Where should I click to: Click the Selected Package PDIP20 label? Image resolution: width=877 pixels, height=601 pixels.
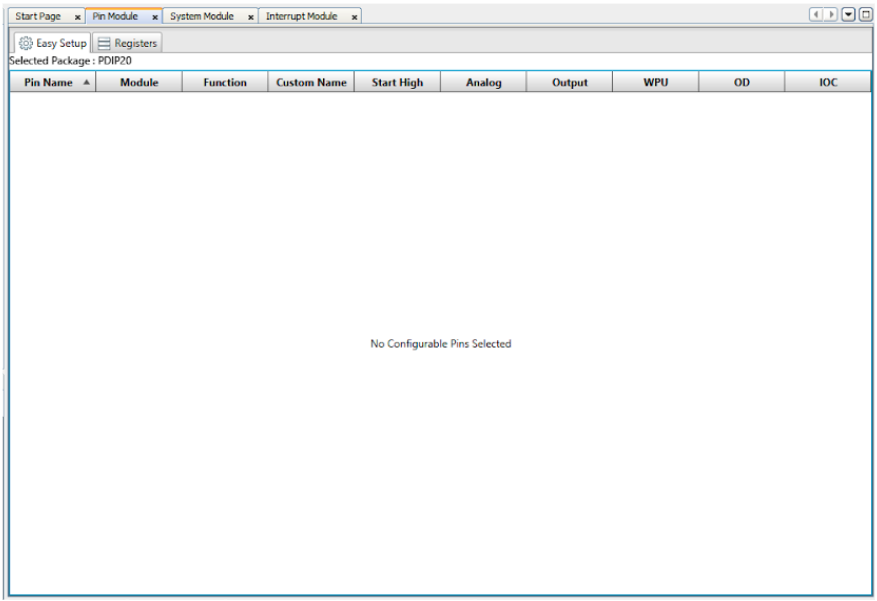[x=70, y=60]
